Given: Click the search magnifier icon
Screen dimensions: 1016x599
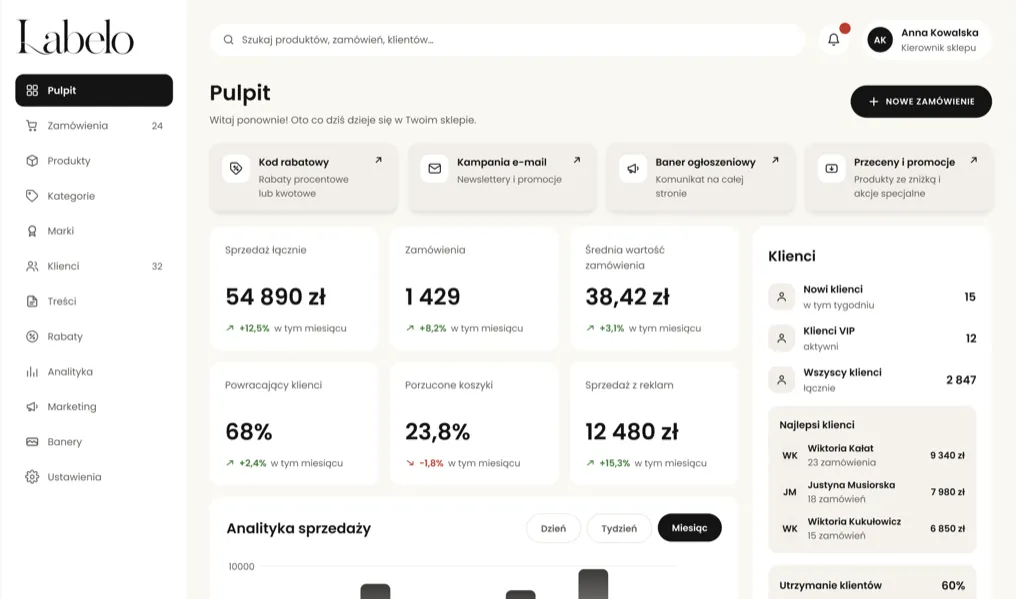Looking at the screenshot, I should coord(228,40).
